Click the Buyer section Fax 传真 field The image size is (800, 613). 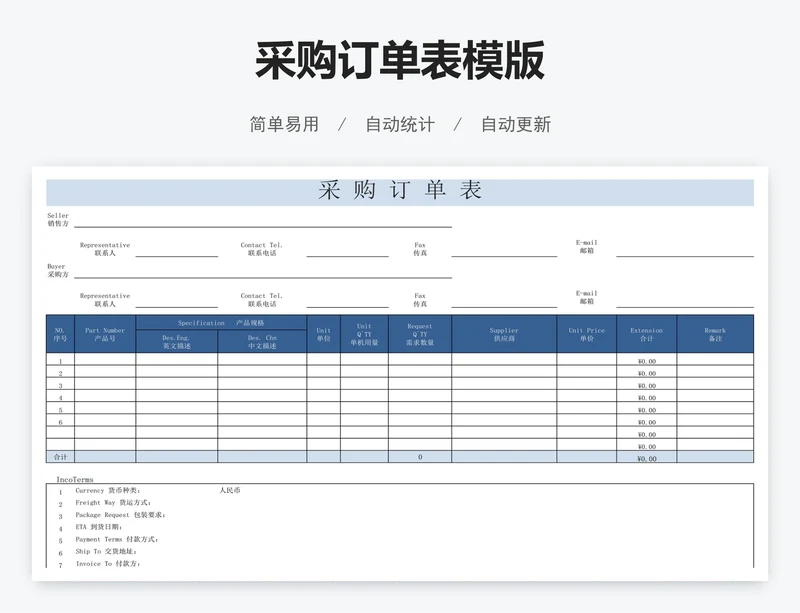pyautogui.click(x=504, y=302)
